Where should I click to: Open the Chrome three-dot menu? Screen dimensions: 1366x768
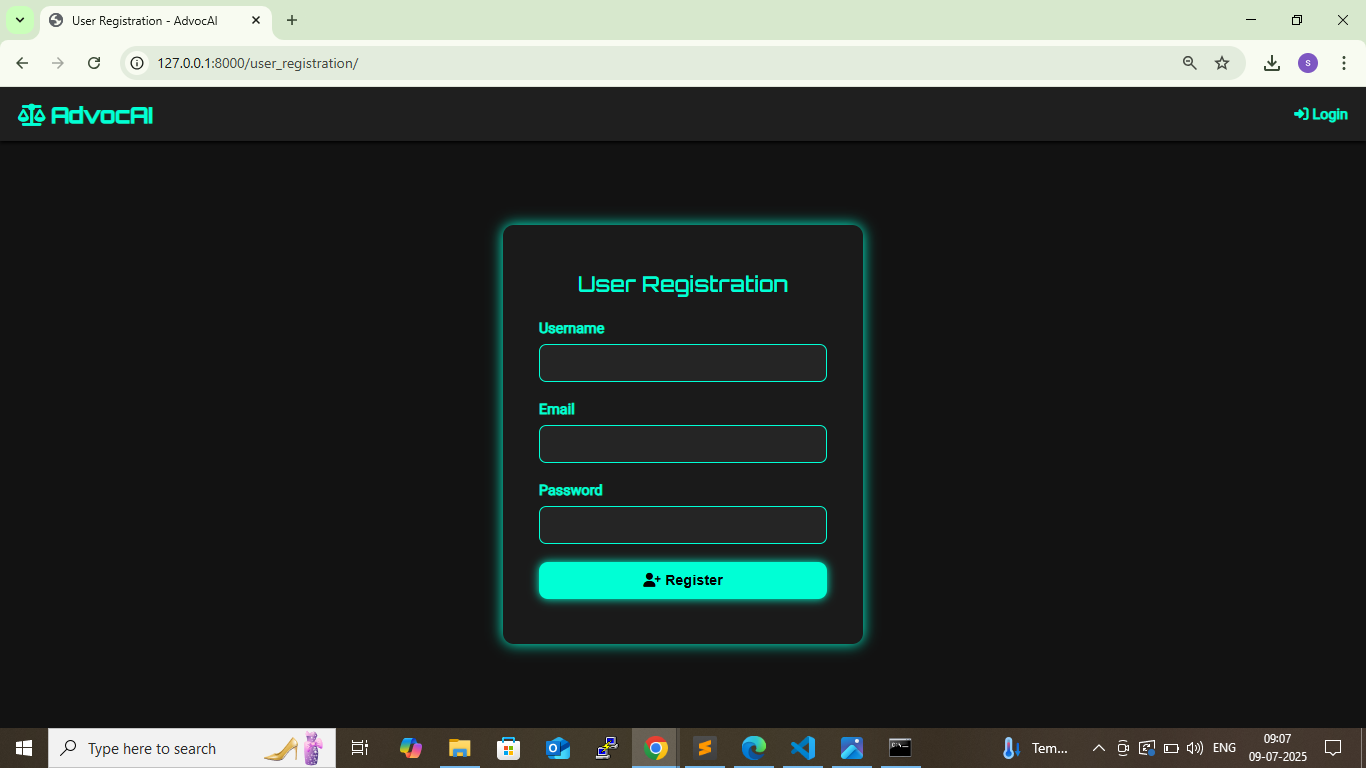(x=1344, y=63)
